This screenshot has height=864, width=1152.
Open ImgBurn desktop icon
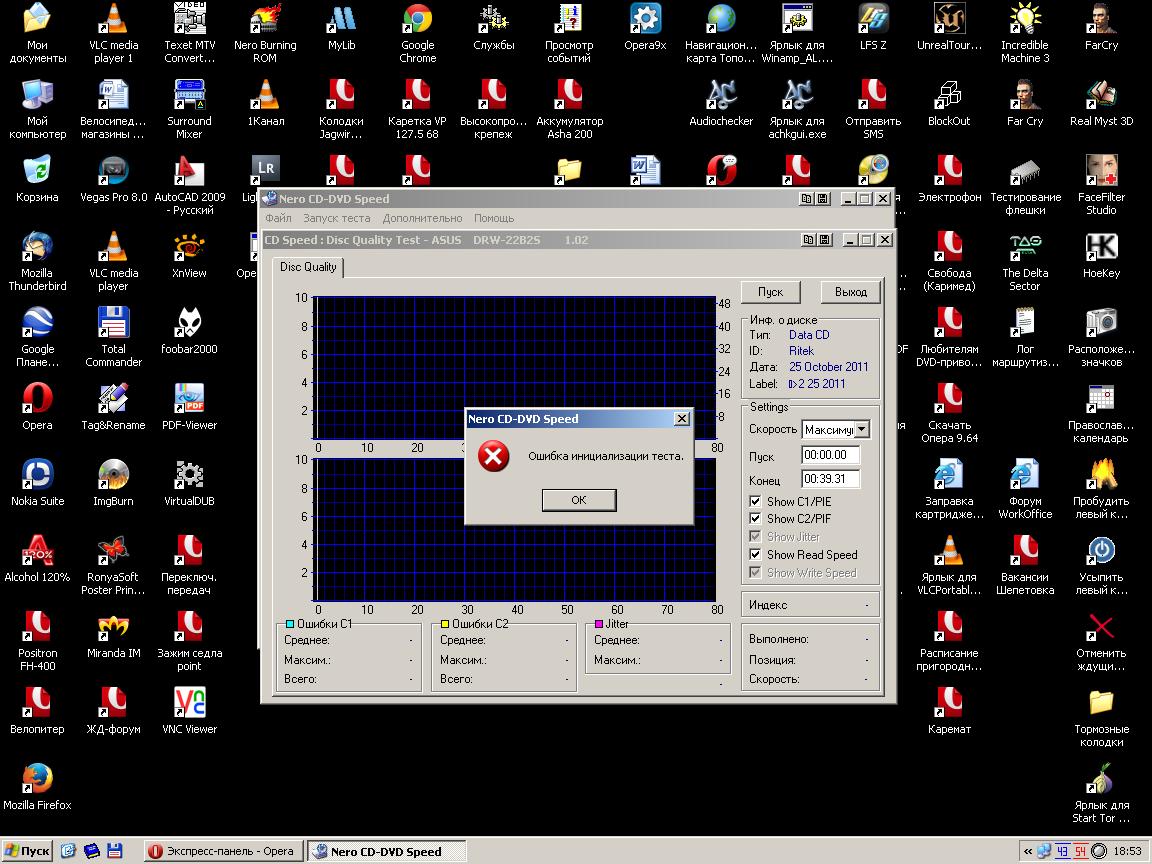click(x=113, y=482)
